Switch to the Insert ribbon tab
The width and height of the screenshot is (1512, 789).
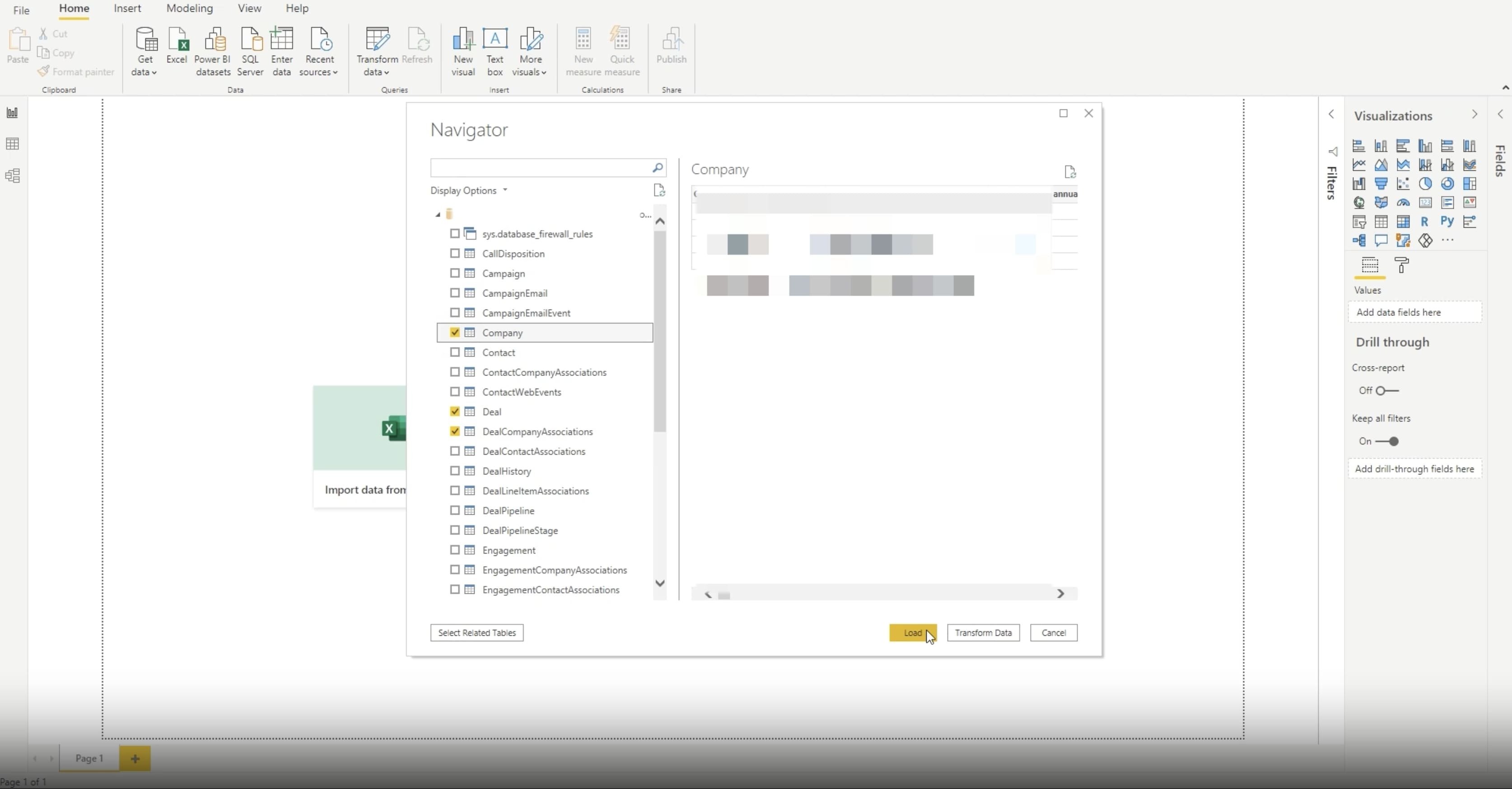click(x=127, y=8)
